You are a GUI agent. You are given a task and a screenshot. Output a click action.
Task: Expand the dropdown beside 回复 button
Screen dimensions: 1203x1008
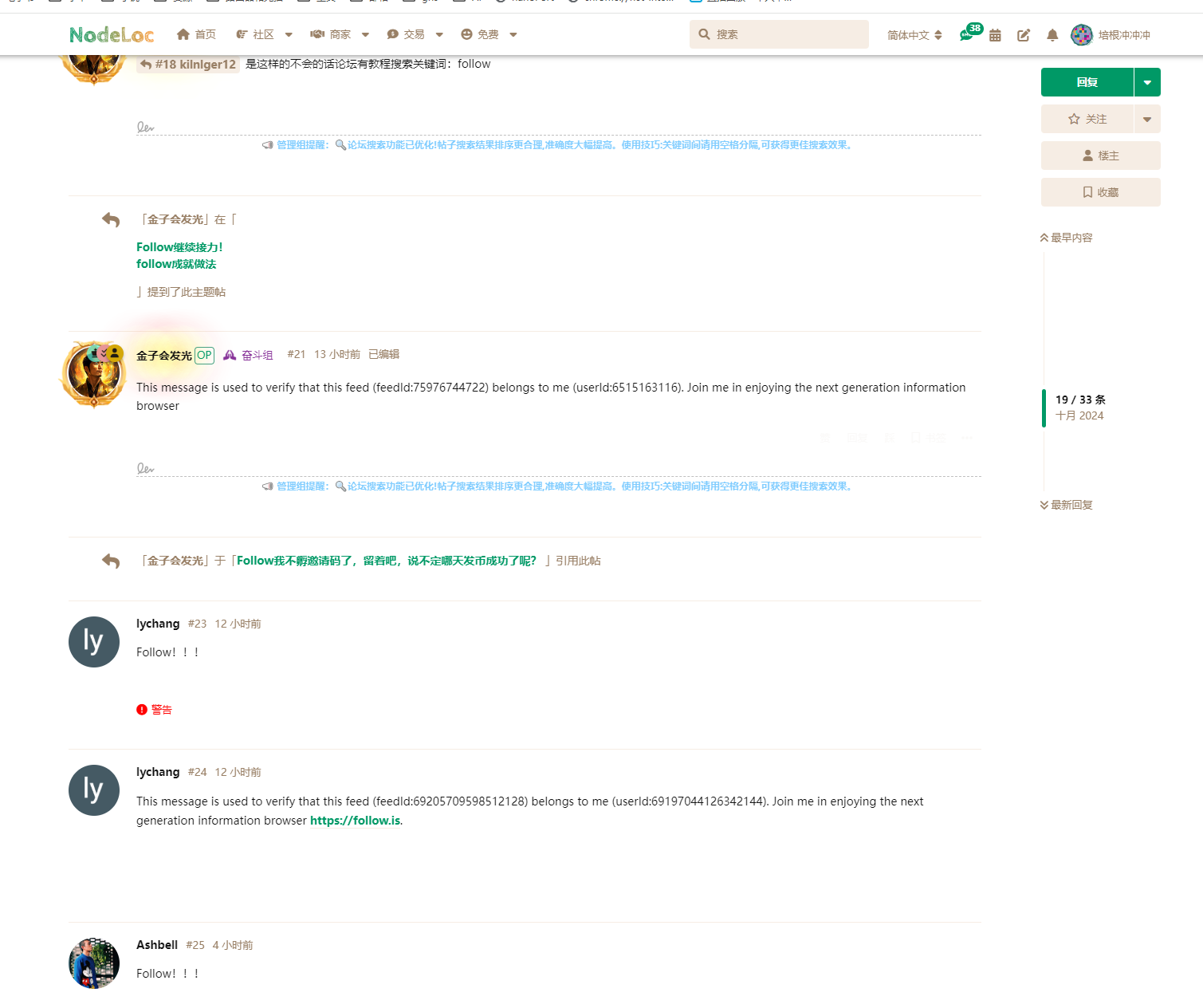tap(1147, 82)
